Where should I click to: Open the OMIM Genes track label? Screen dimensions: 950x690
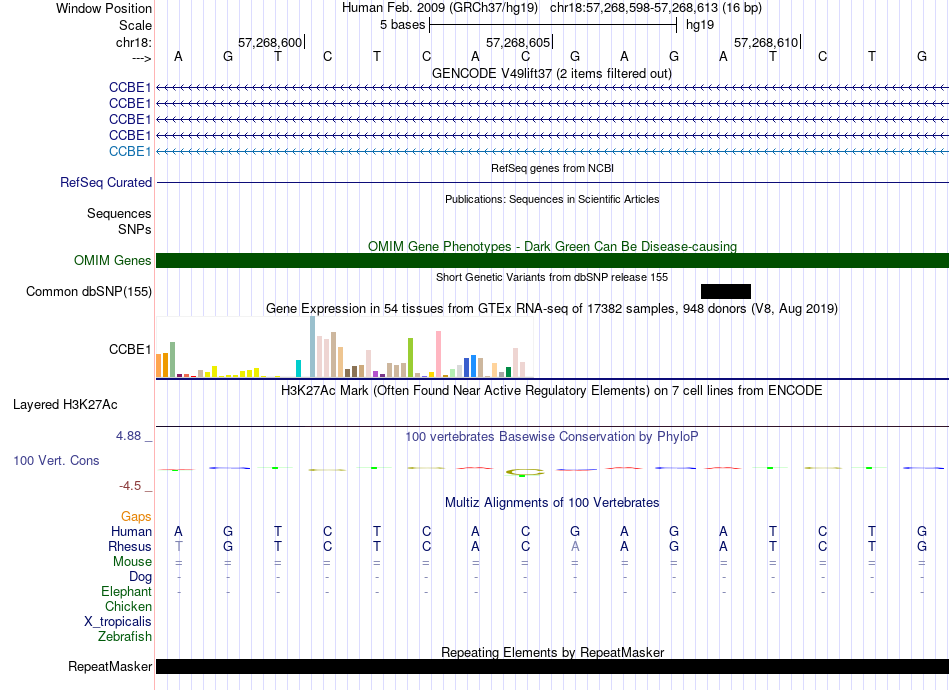click(113, 260)
